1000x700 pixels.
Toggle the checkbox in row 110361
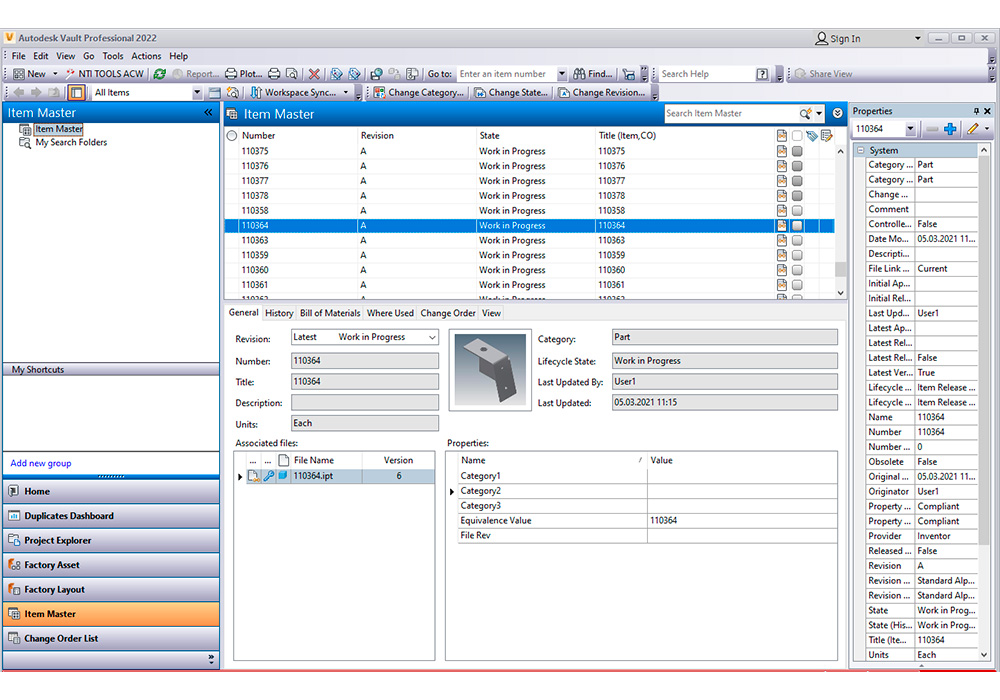pos(797,285)
